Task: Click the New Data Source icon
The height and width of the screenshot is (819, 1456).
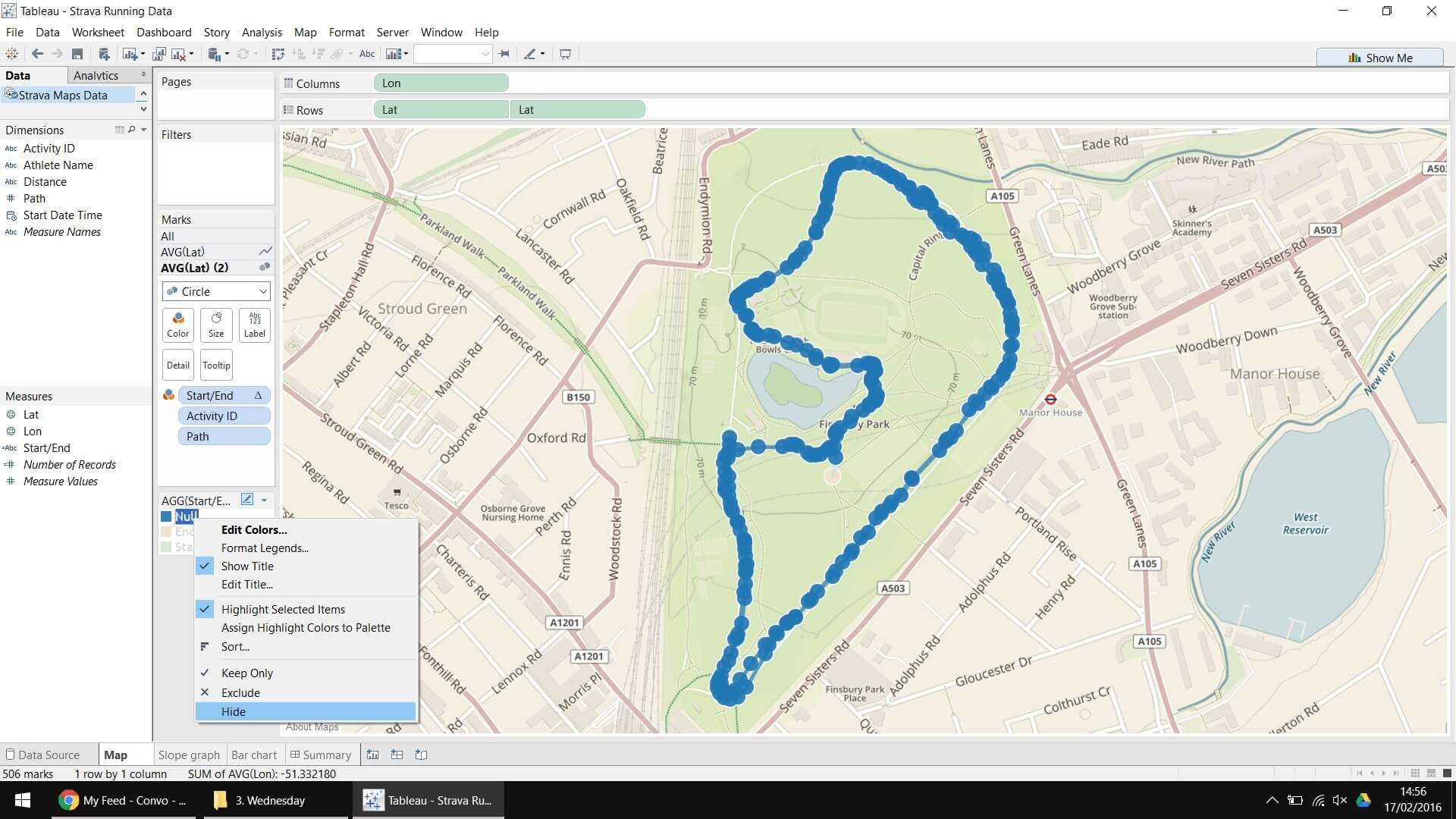Action: click(x=104, y=54)
